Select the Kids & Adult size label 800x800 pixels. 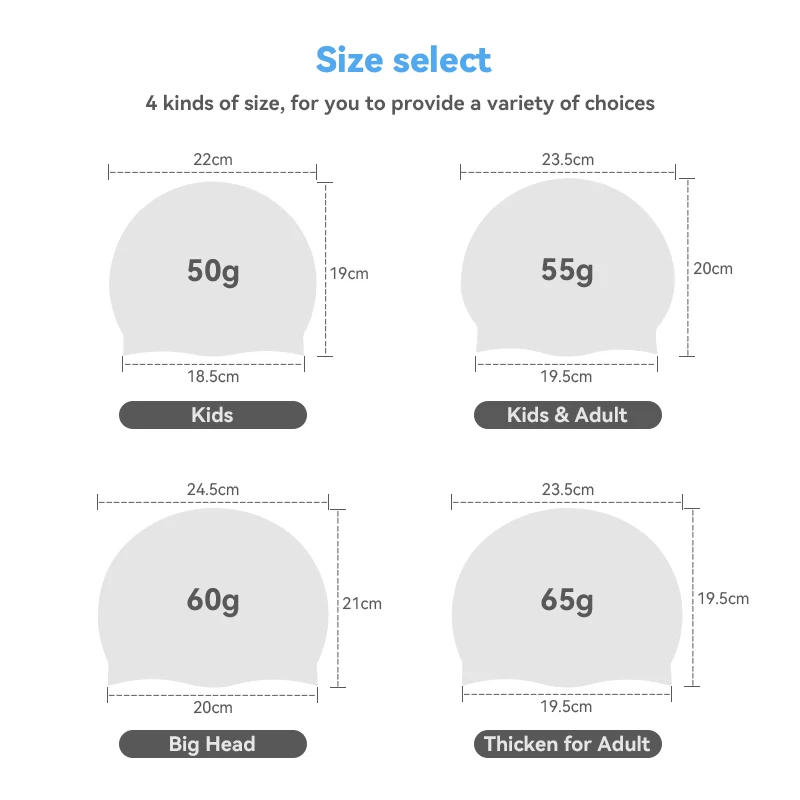(x=567, y=415)
